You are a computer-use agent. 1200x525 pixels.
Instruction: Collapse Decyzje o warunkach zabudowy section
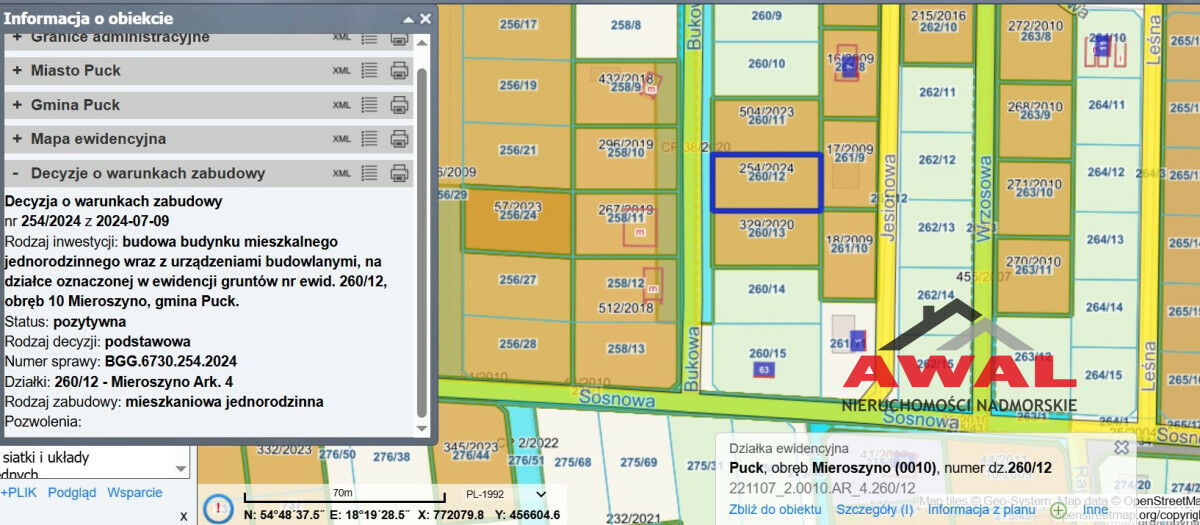tap(17, 173)
